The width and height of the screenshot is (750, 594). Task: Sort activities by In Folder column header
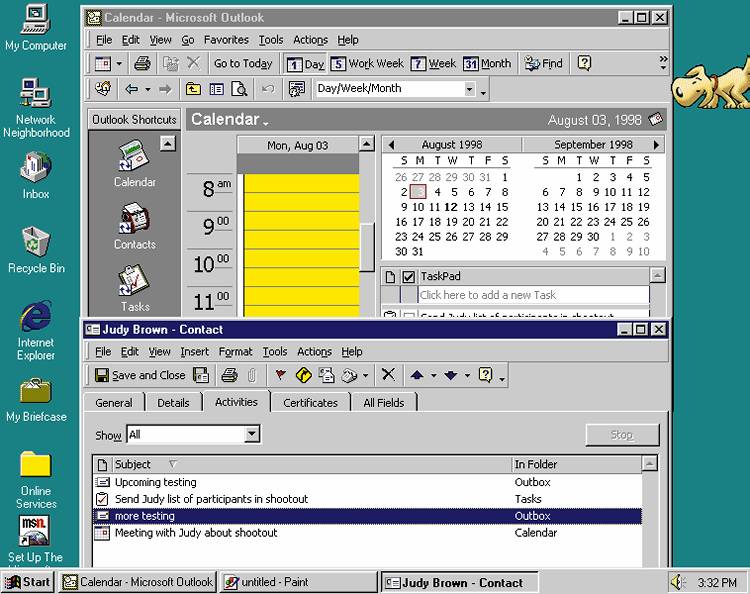click(x=577, y=464)
